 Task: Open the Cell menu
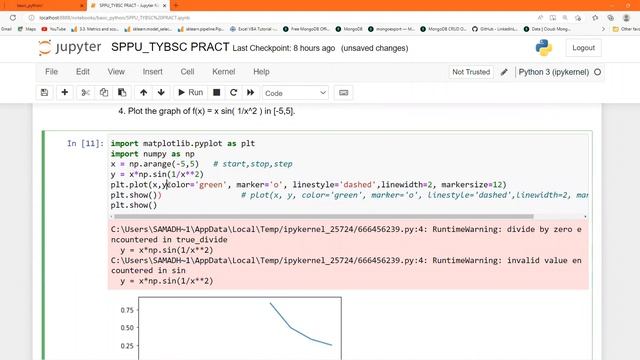pos(187,72)
